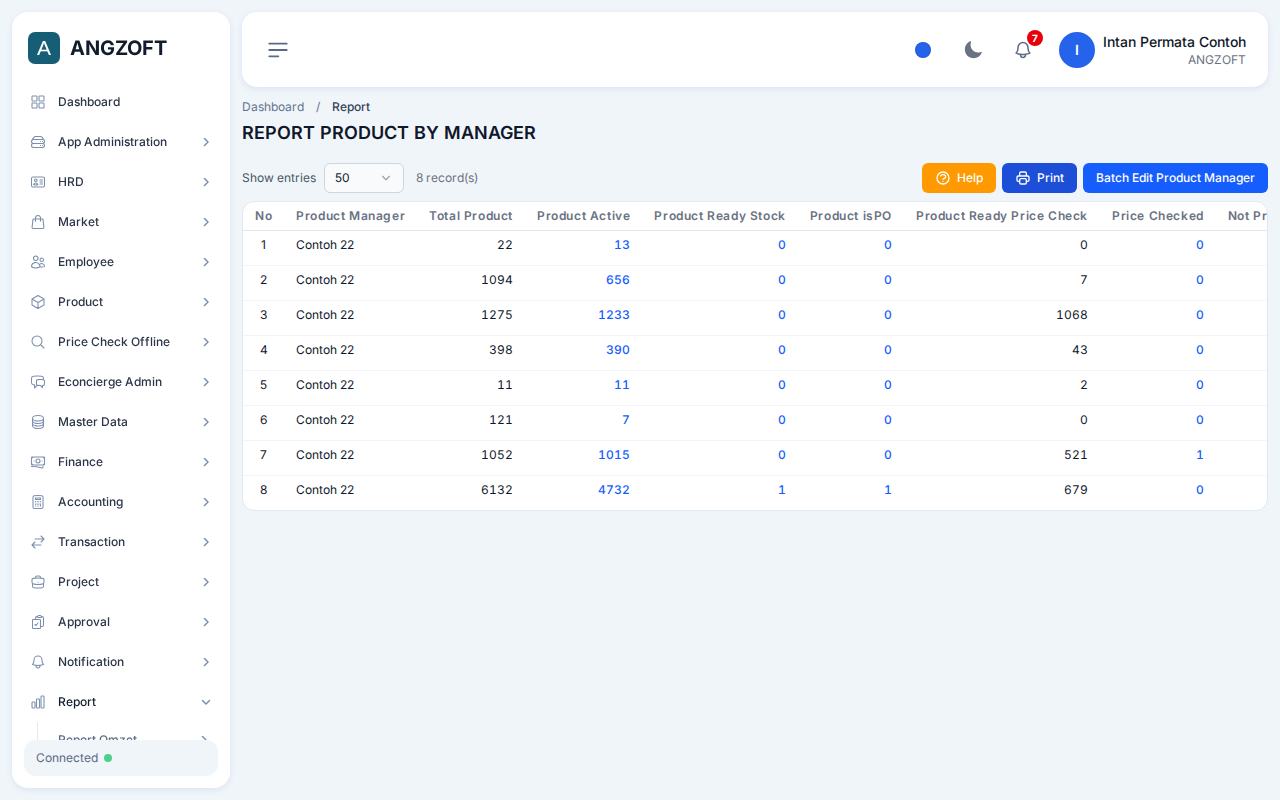This screenshot has height=800, width=1280.
Task: Click the App Administration sidebar icon
Action: coord(38,142)
